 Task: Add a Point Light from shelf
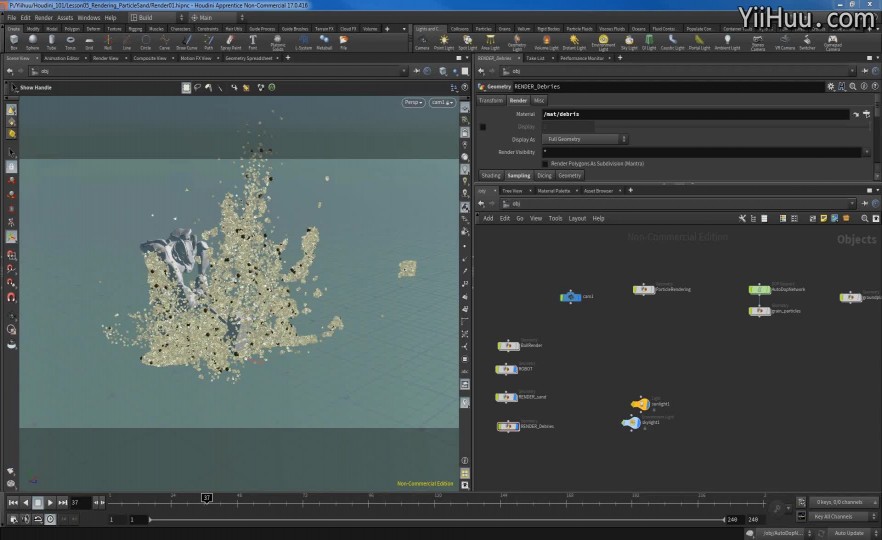444,42
